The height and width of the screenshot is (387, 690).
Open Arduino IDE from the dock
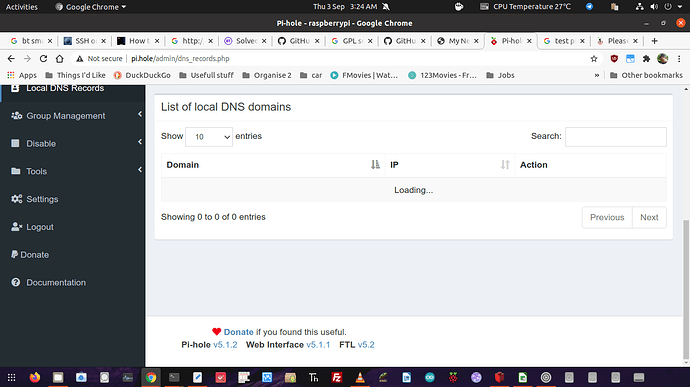tap(429, 377)
